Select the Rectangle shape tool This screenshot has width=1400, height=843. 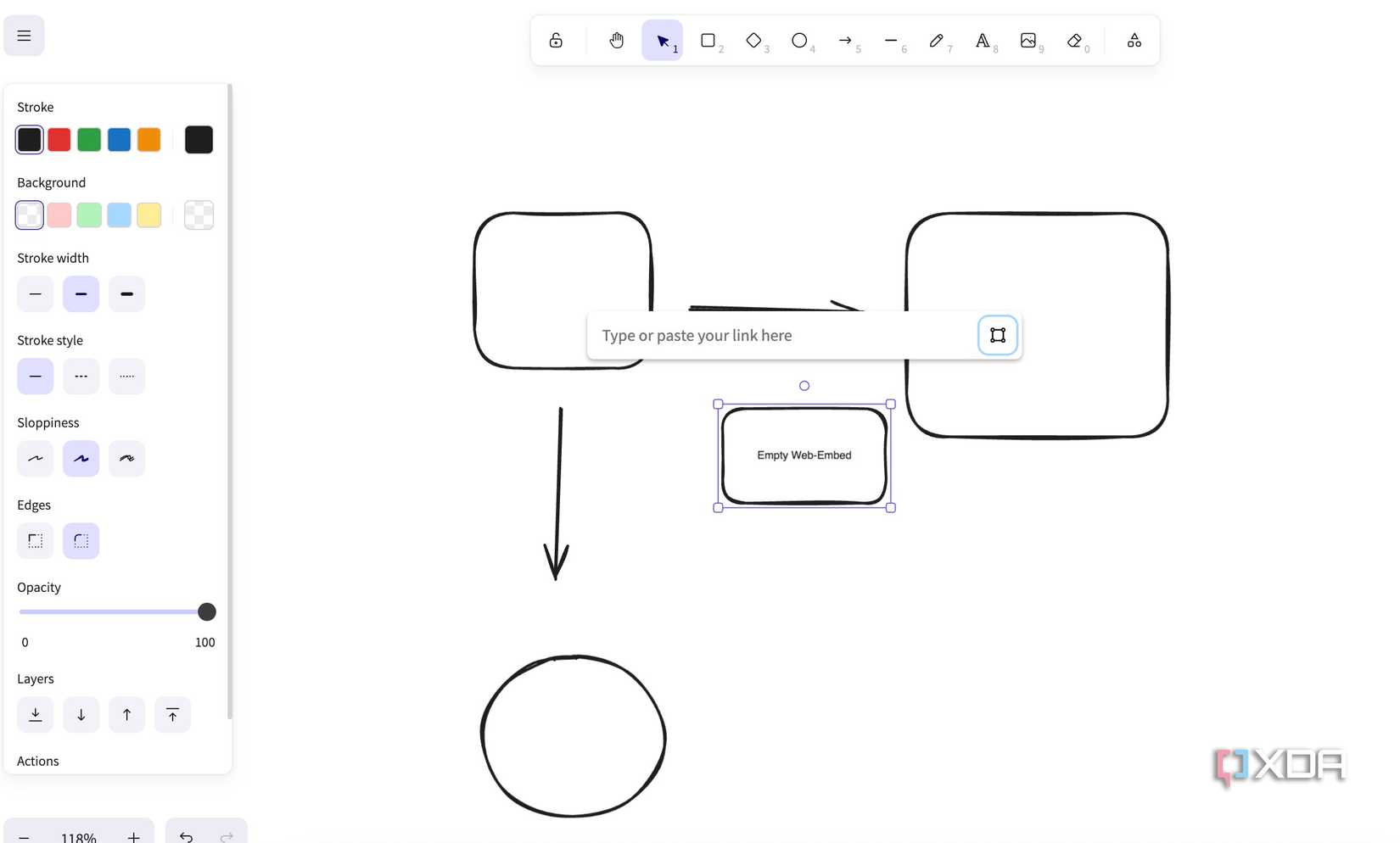pos(708,40)
